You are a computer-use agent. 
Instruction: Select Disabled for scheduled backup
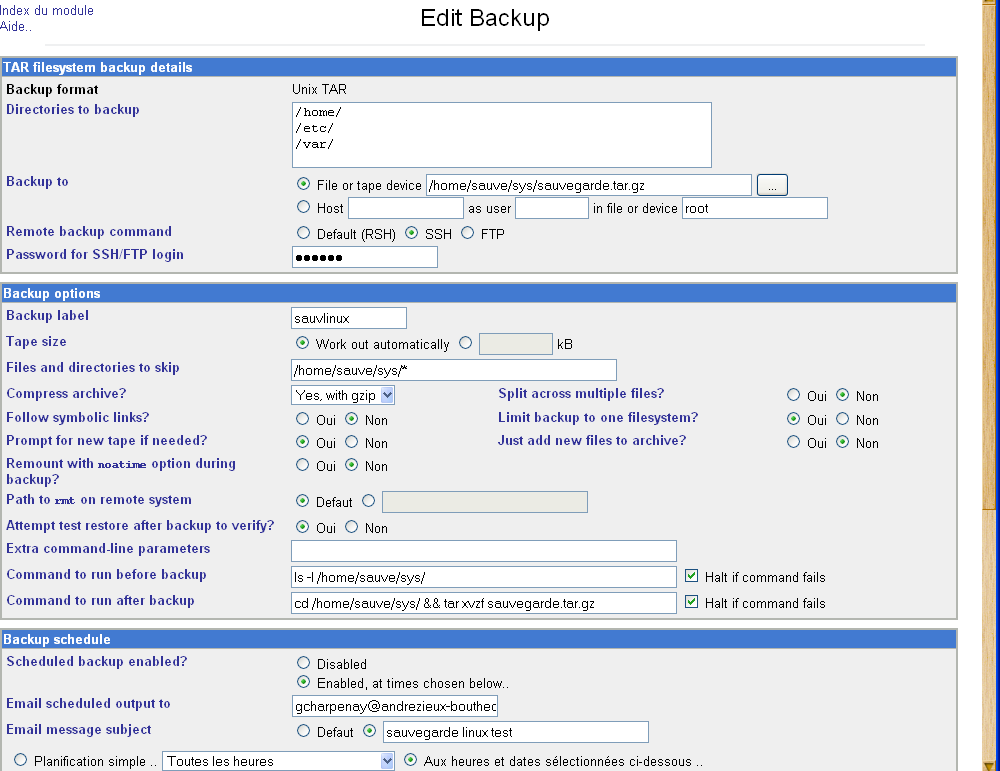pos(304,664)
